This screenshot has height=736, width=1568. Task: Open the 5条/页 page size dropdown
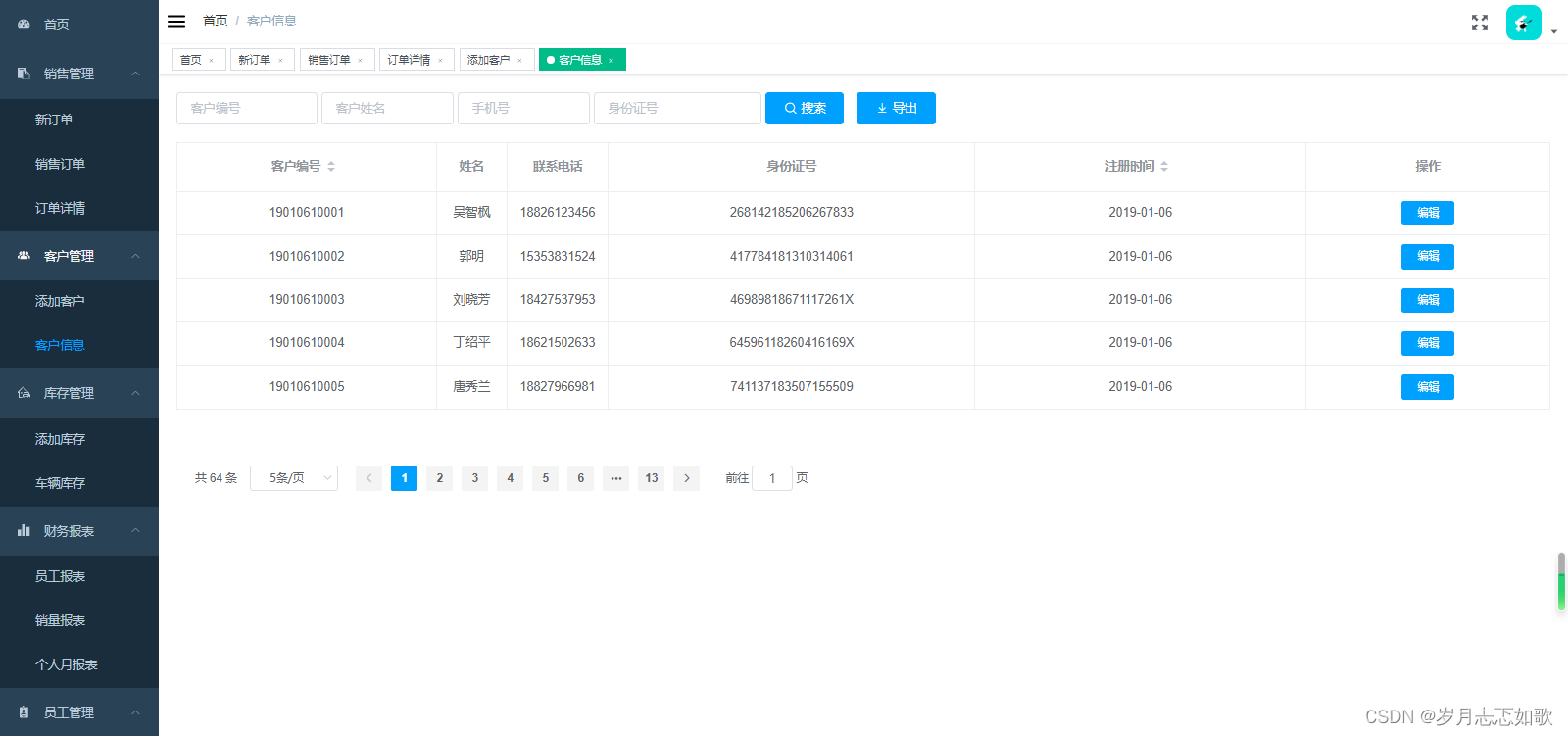(x=294, y=478)
